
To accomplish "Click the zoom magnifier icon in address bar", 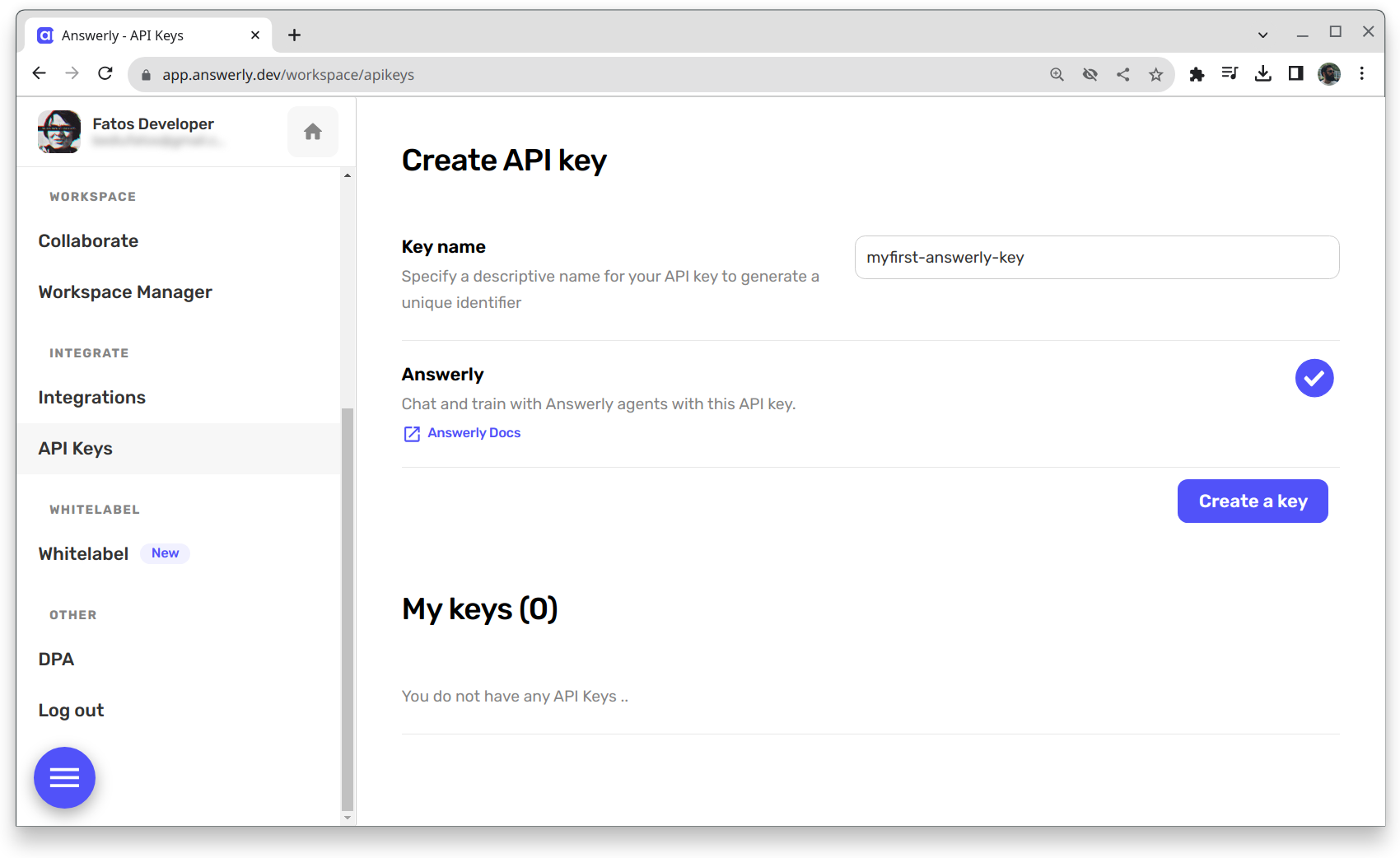I will 1057,75.
